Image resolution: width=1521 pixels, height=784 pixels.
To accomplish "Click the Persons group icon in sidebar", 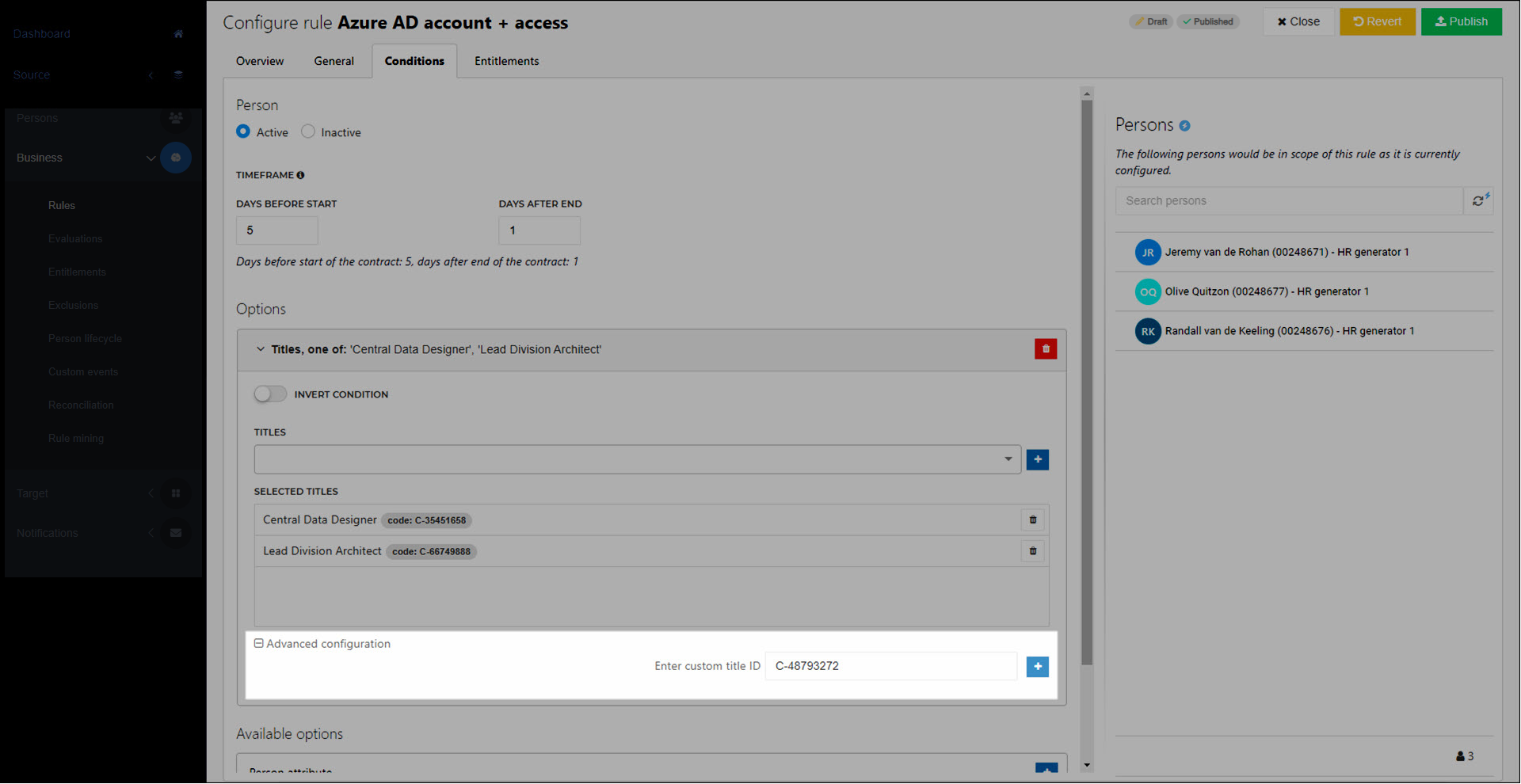I will point(176,118).
